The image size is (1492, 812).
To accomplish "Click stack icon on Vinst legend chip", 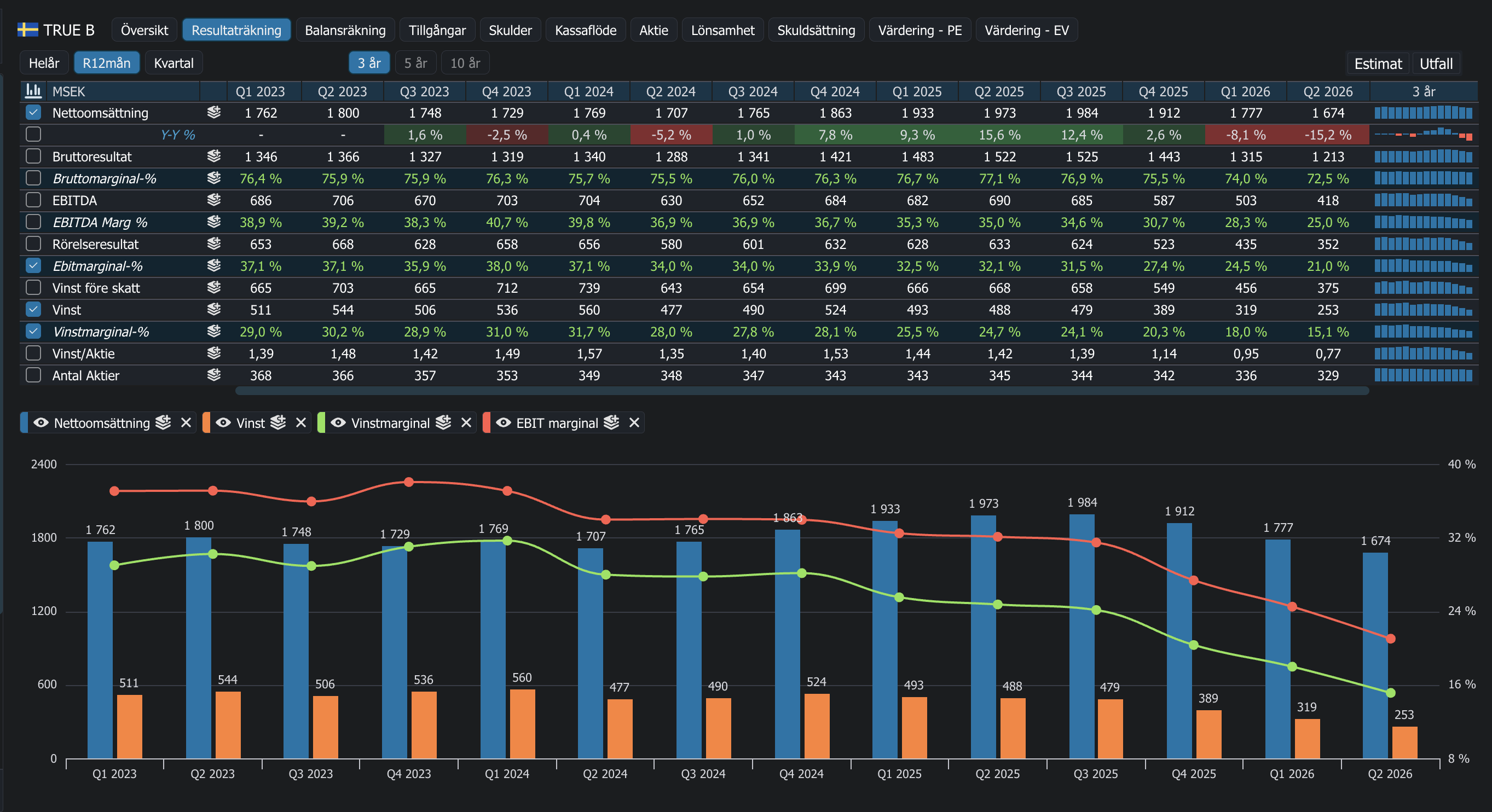I will (x=278, y=423).
